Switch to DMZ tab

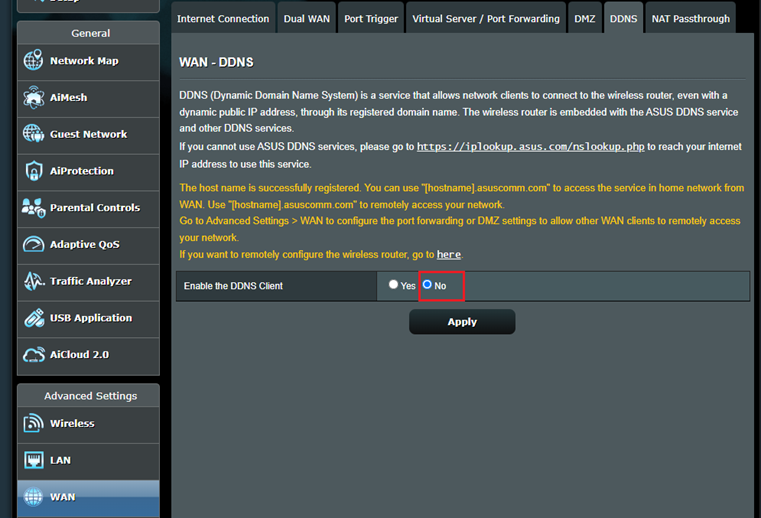[x=585, y=18]
